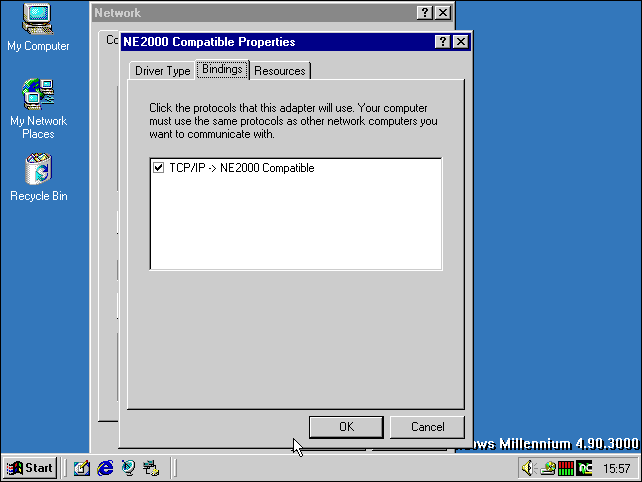Screen dimensions: 642x482
Task: Open My Network Places desktop icon
Action: [38, 109]
